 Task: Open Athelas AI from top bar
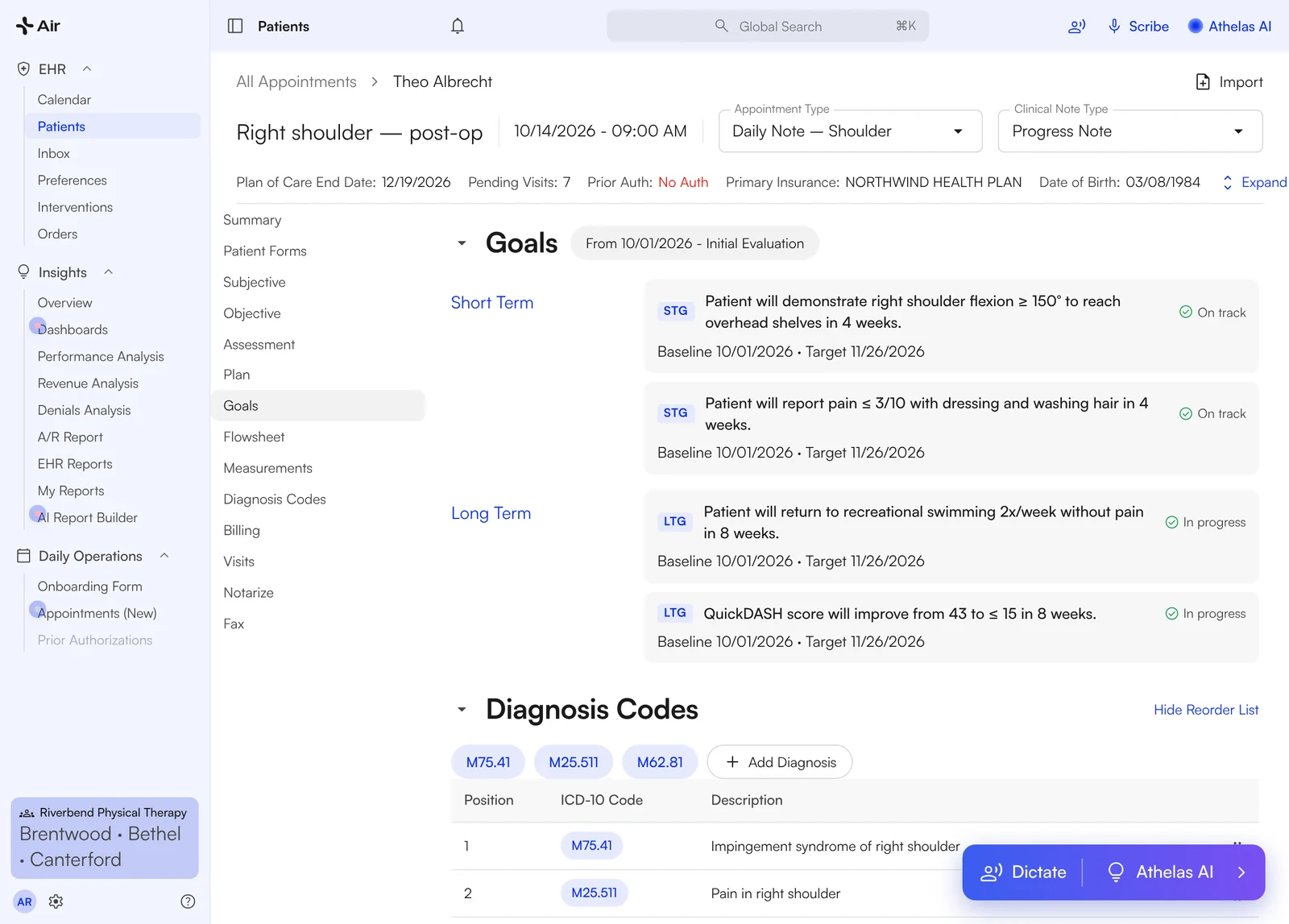point(1229,26)
